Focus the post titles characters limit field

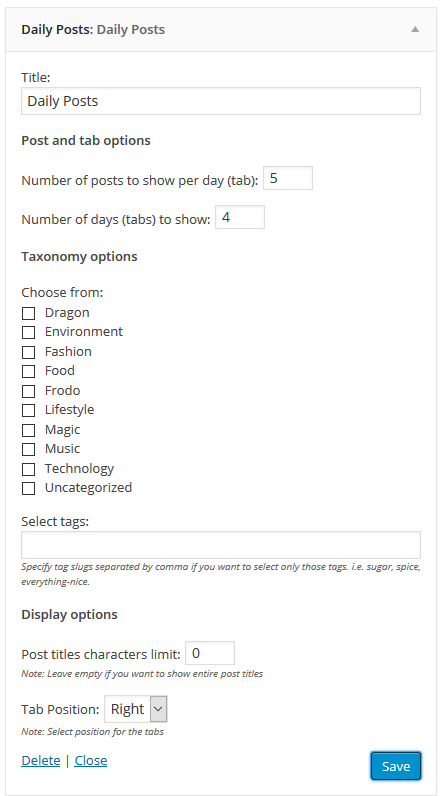pos(210,653)
